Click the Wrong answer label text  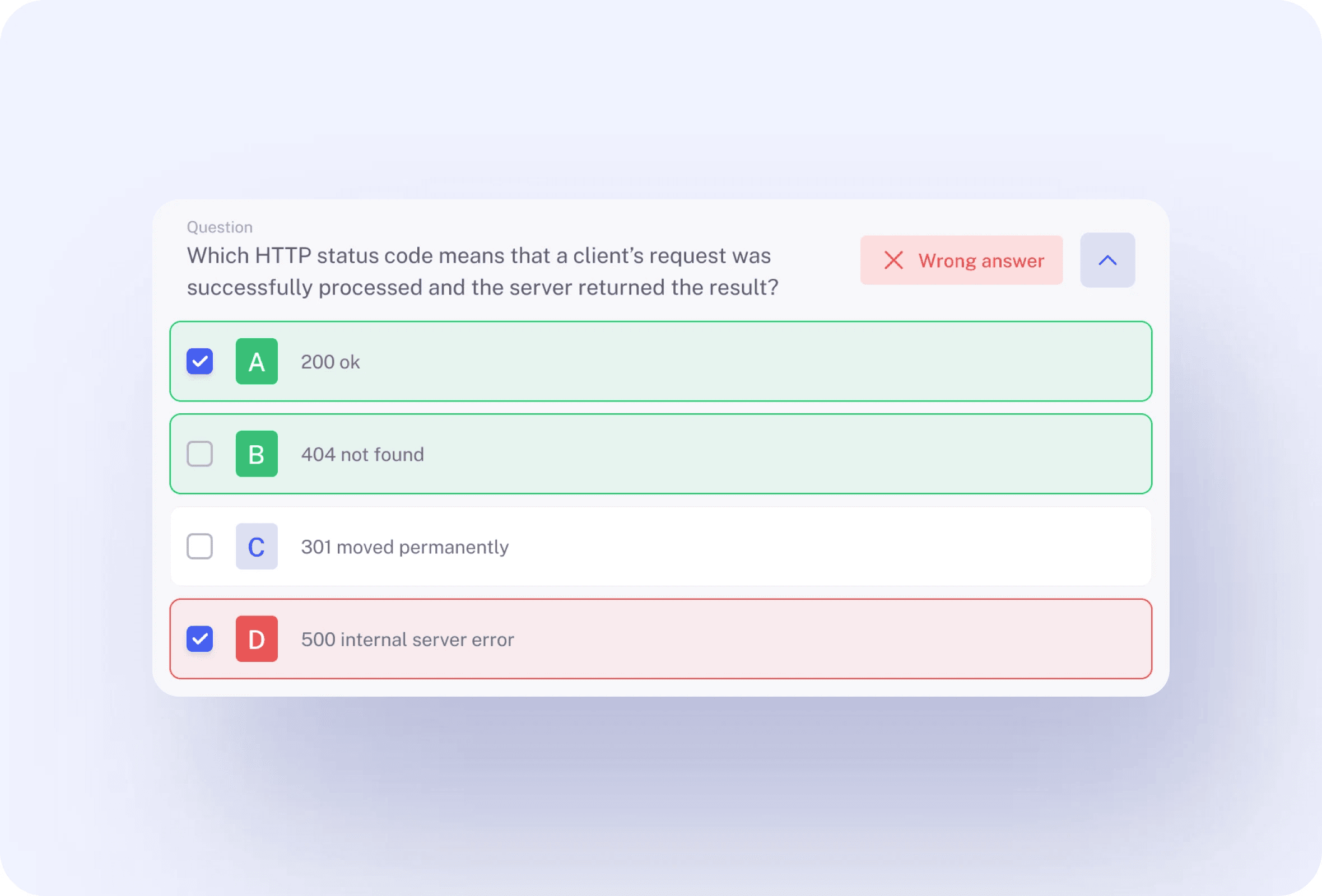[x=981, y=260]
